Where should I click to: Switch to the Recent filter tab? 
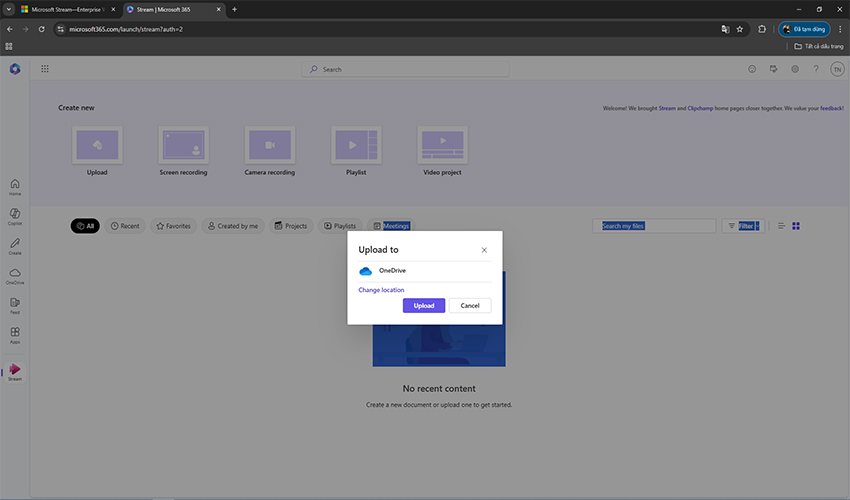point(125,226)
